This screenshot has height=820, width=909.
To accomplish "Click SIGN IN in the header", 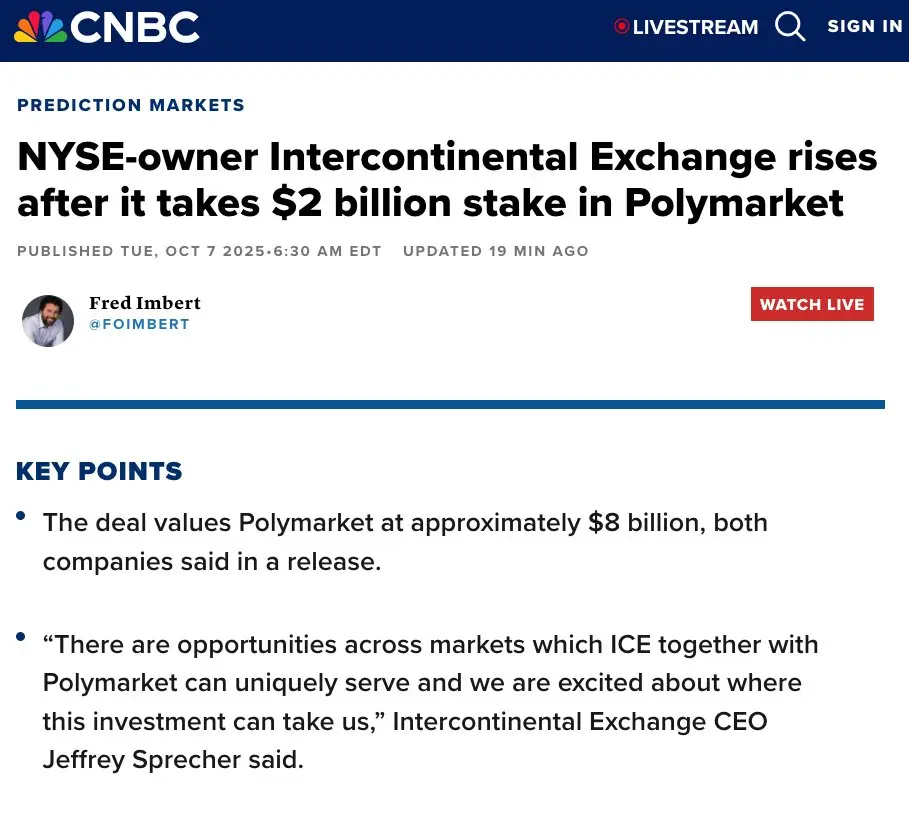I will (864, 27).
